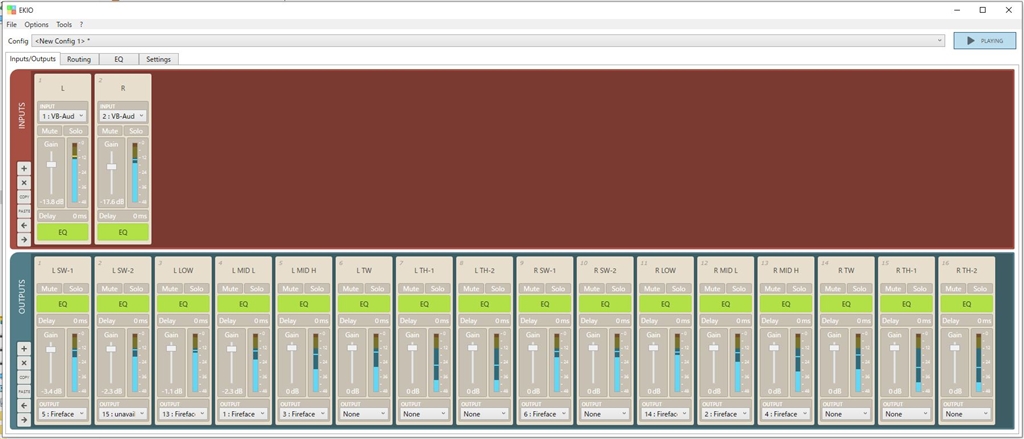Solo the R input channel
Image resolution: width=1024 pixels, height=439 pixels.
coord(136,131)
